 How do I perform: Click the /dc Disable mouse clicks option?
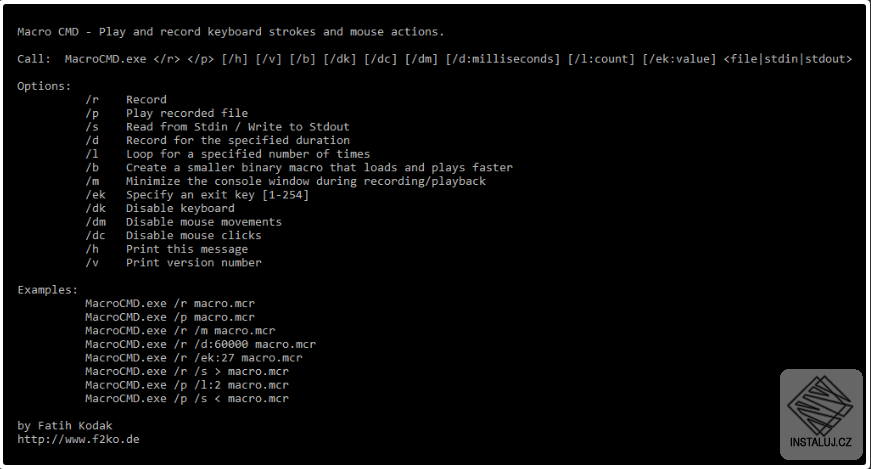click(173, 235)
